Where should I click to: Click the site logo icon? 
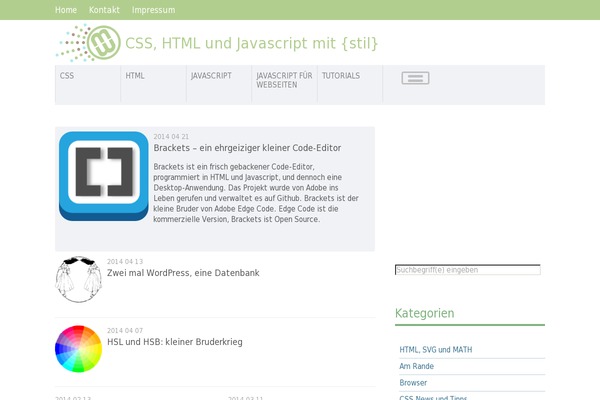tap(88, 42)
